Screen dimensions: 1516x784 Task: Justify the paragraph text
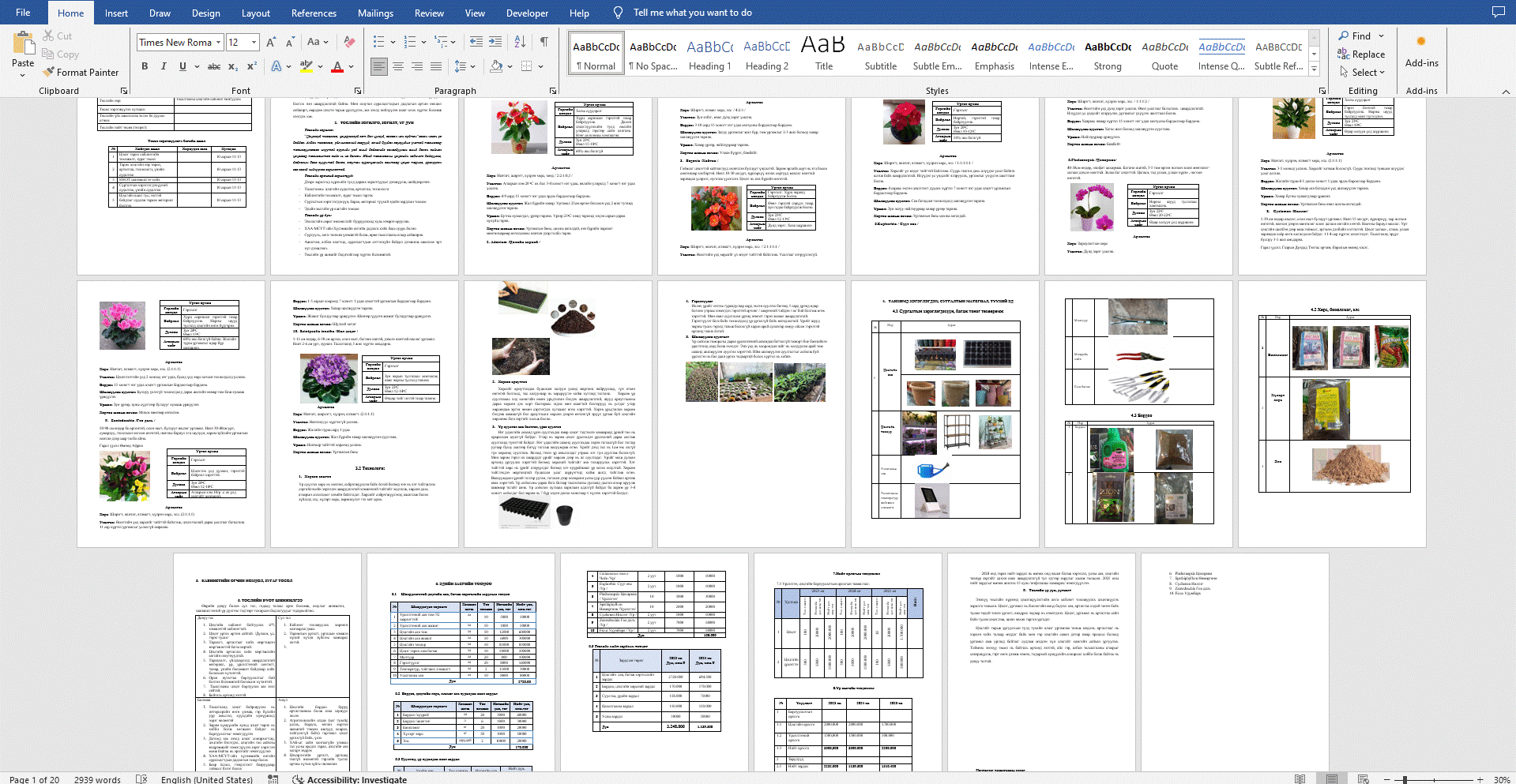tap(436, 66)
